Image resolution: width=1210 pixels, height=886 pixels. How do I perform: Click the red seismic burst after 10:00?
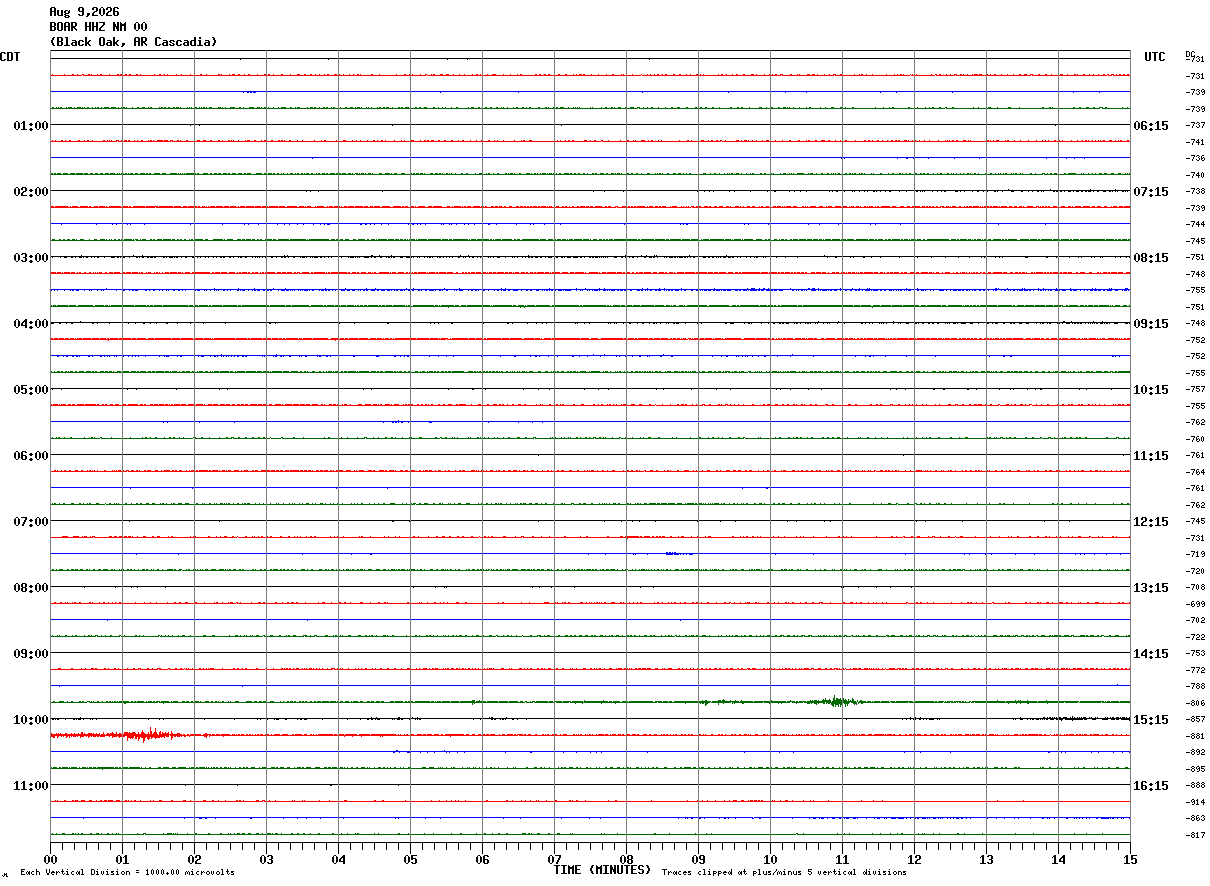point(146,735)
